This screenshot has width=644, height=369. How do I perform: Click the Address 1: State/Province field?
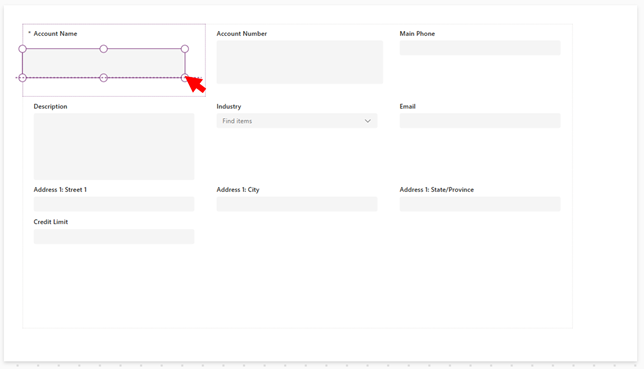[x=480, y=204]
